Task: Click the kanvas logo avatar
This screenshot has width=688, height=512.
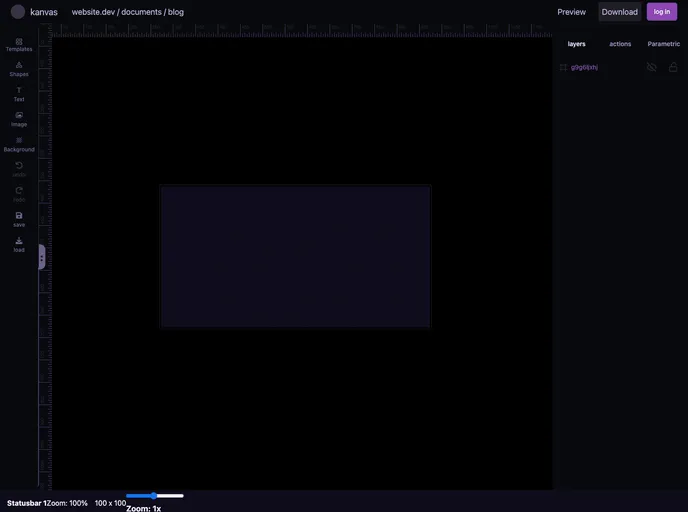Action: (18, 12)
